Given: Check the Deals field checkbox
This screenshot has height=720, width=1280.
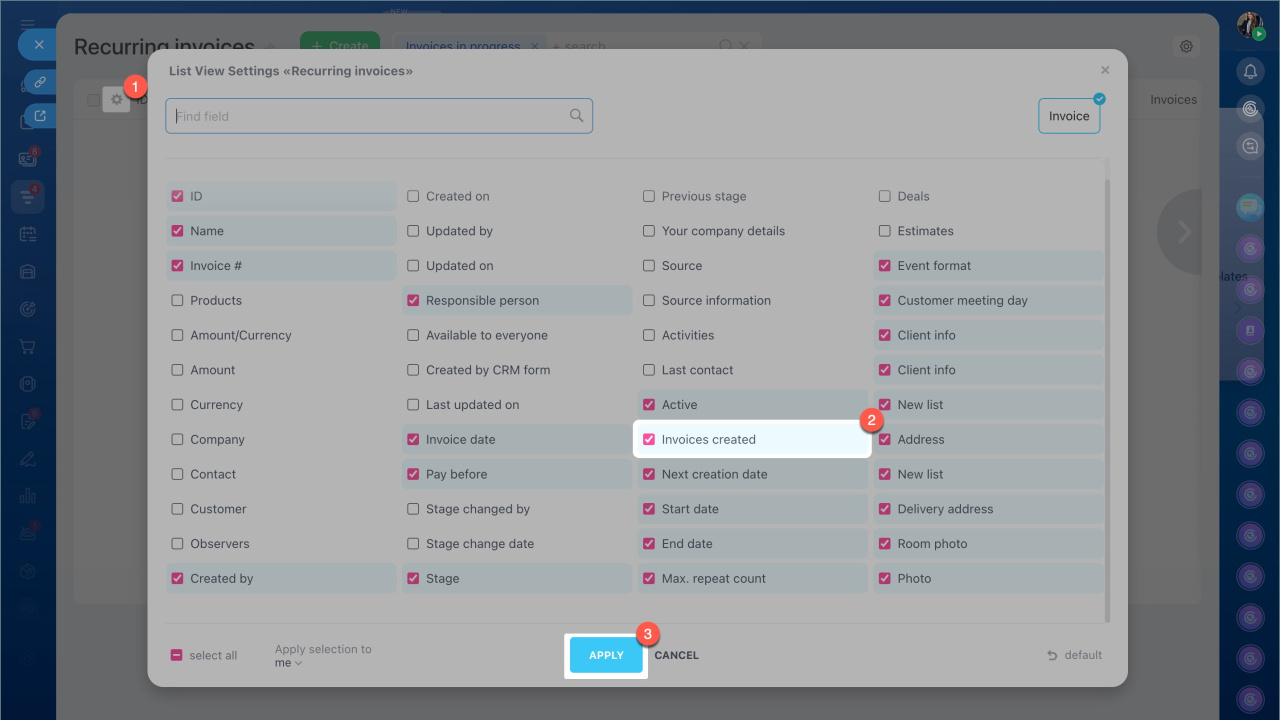Looking at the screenshot, I should pyautogui.click(x=884, y=196).
